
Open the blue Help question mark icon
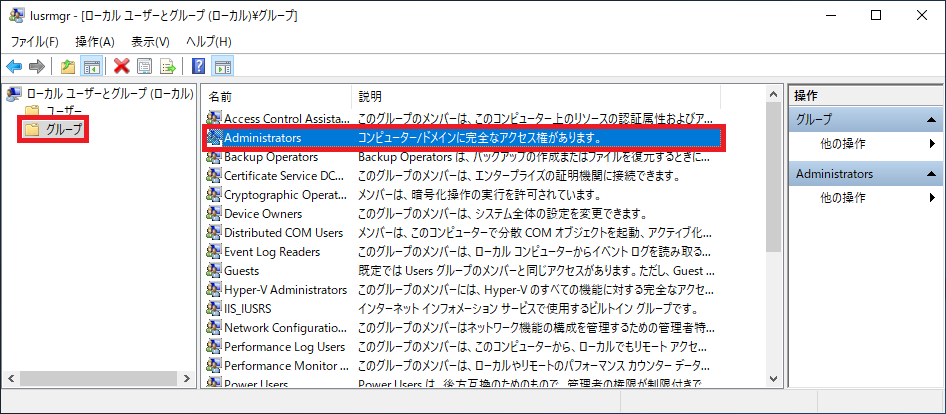tap(198, 66)
